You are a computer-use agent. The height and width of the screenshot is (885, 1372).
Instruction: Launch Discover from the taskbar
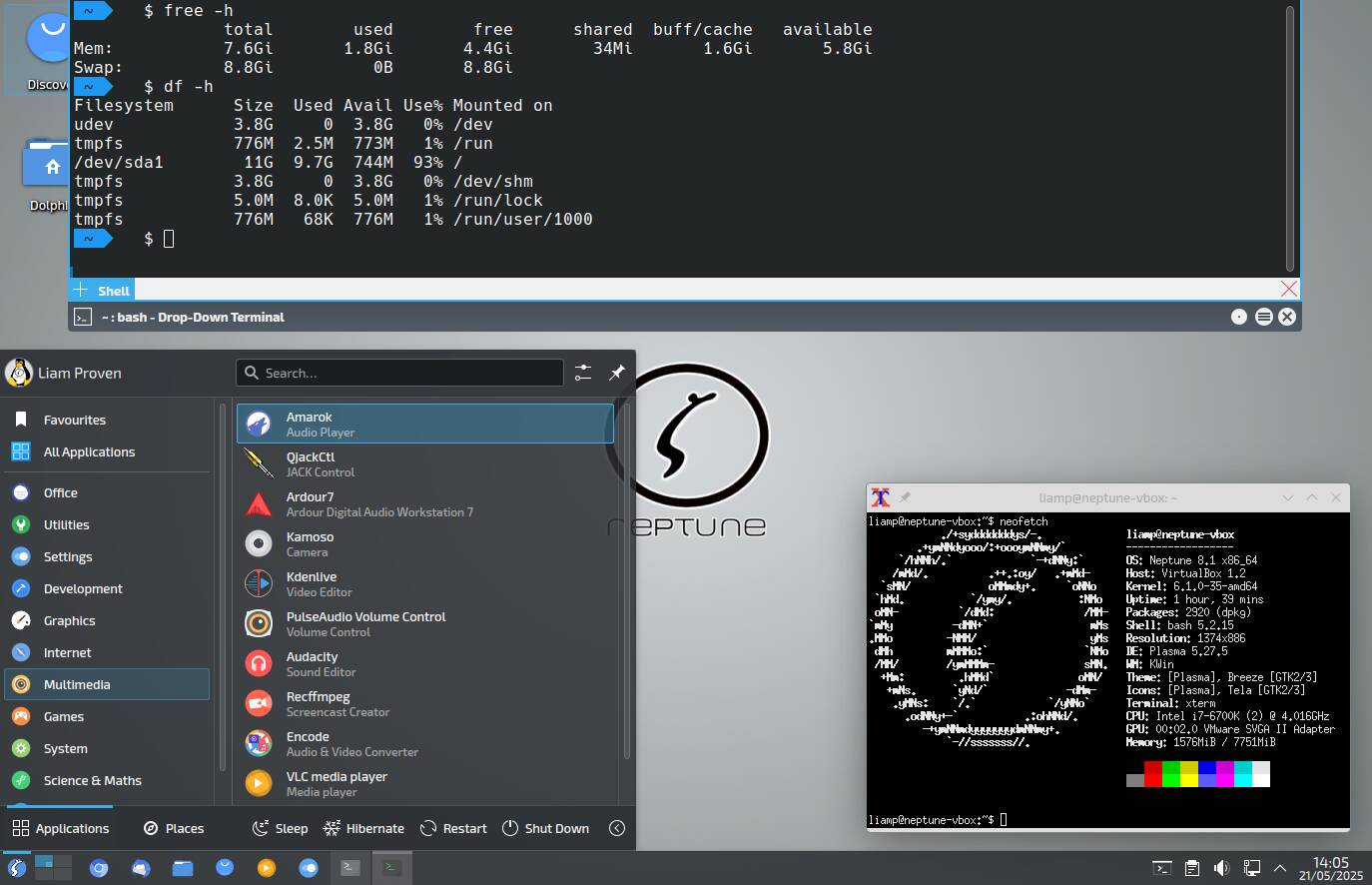224,868
